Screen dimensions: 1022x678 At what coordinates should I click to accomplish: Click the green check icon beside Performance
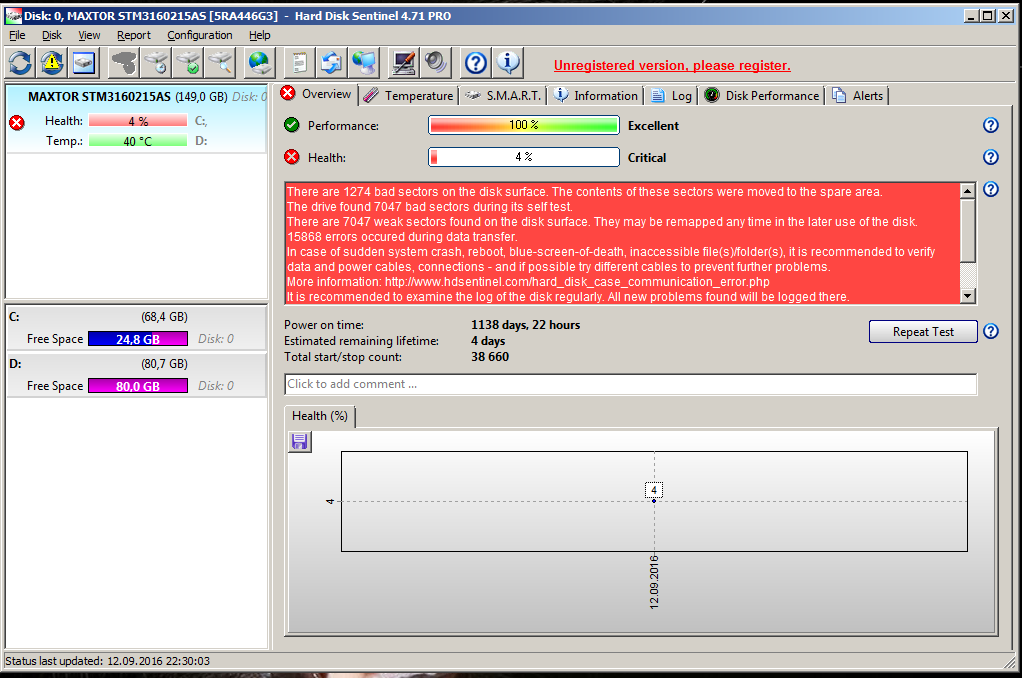(x=292, y=125)
